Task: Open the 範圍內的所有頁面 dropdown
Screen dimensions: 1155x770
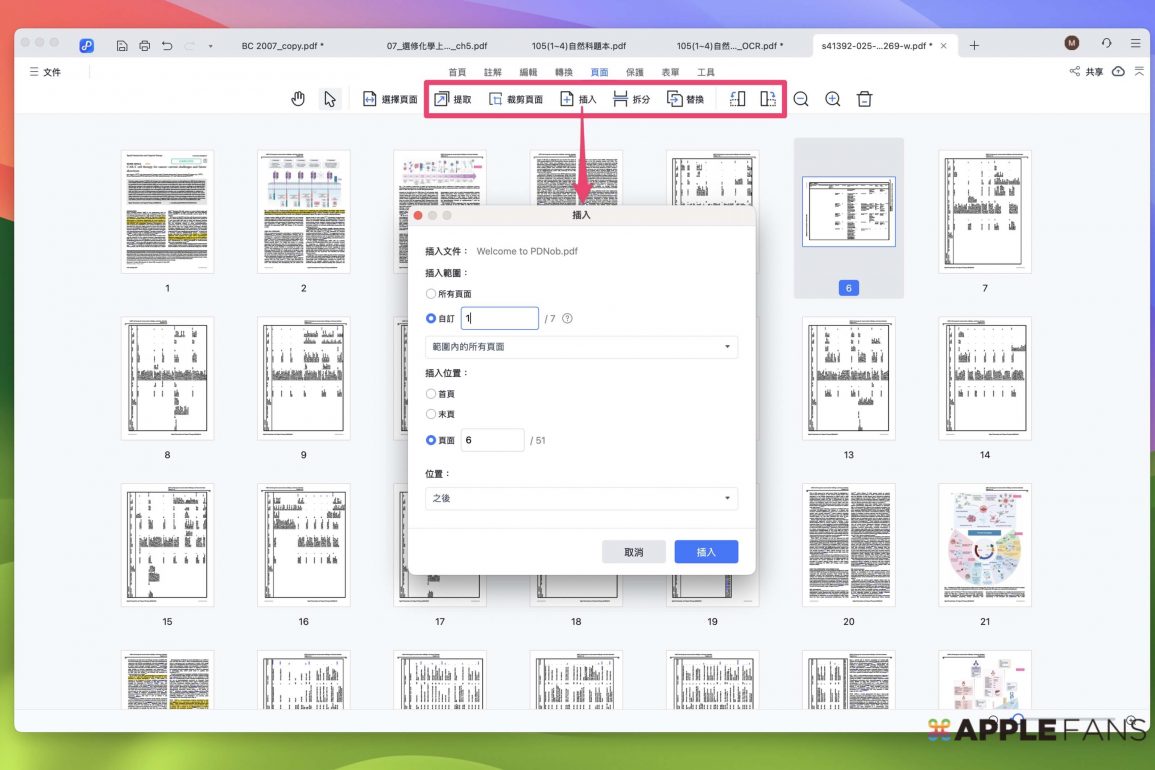Action: [x=581, y=347]
